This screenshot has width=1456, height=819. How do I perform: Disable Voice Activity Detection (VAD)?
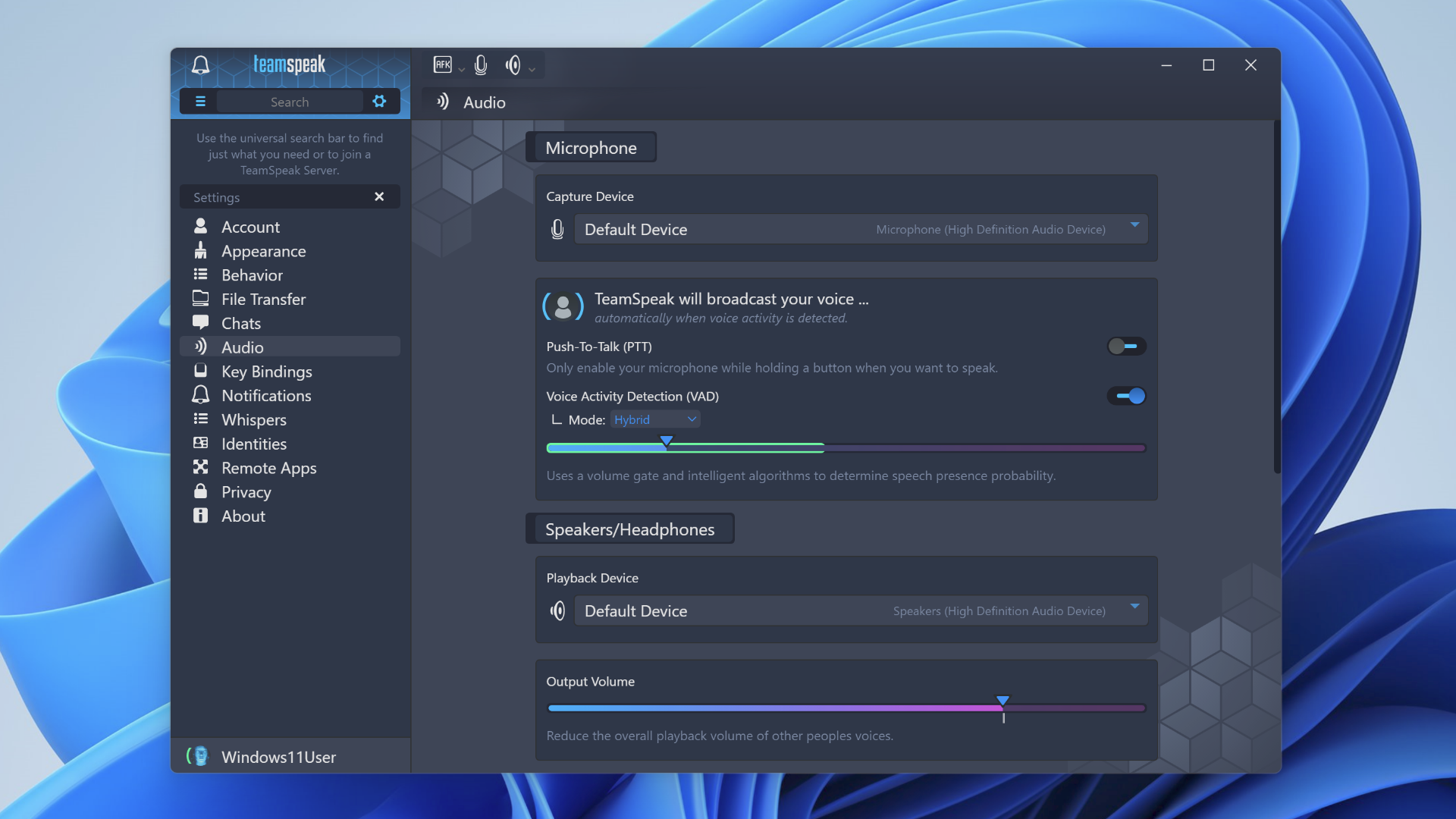(x=1126, y=395)
